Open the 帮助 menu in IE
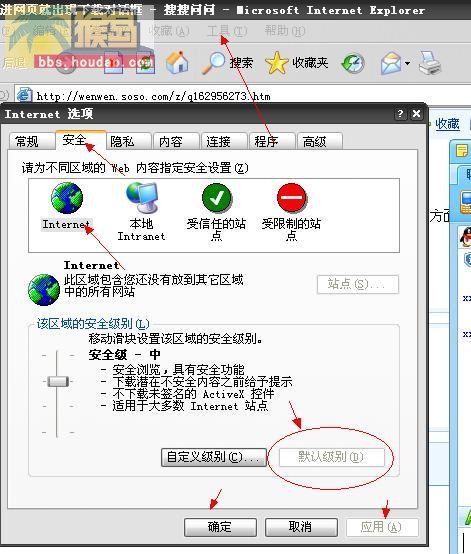 pos(285,31)
